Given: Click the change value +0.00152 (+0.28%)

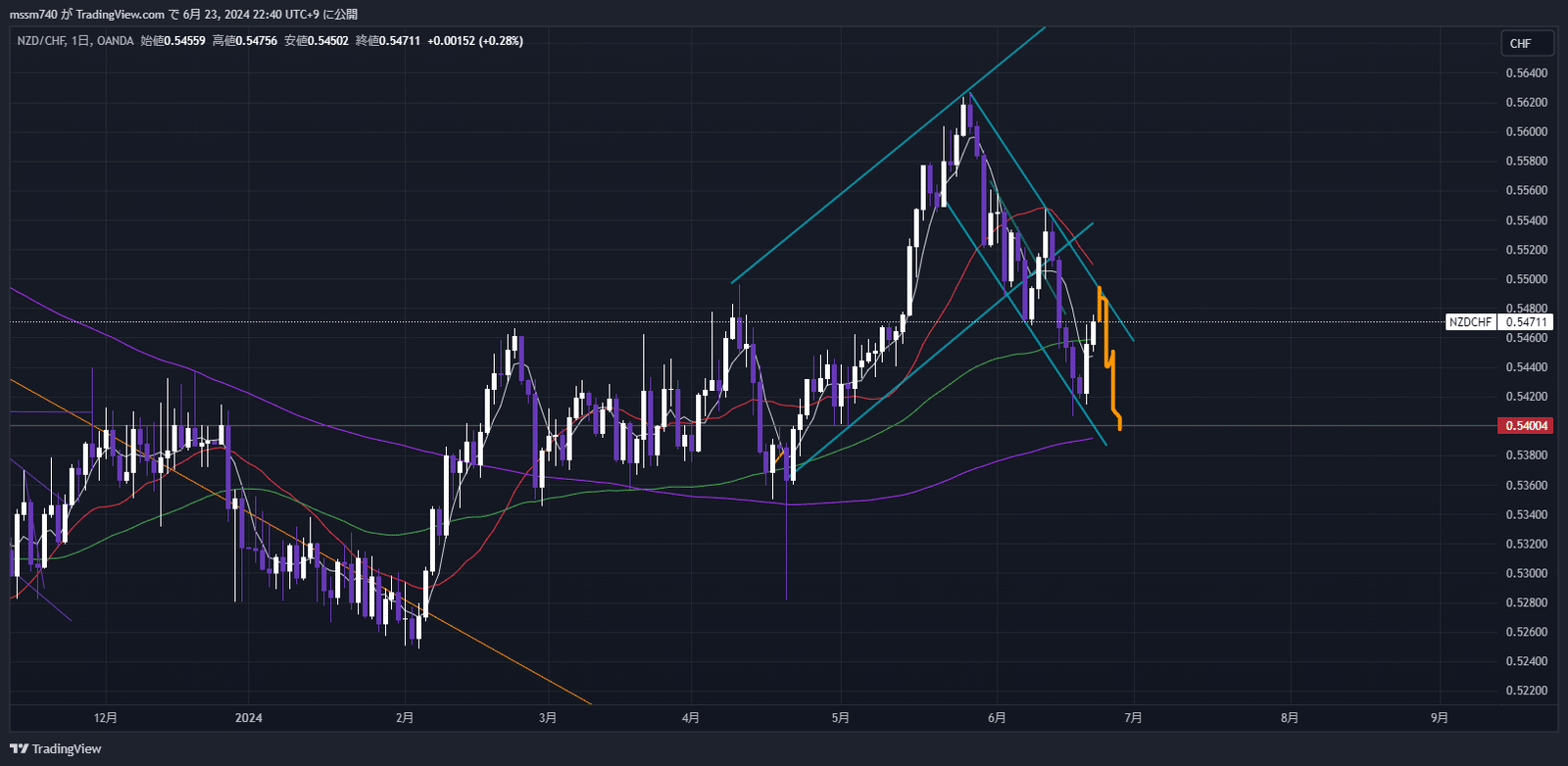Looking at the screenshot, I should pos(475,41).
